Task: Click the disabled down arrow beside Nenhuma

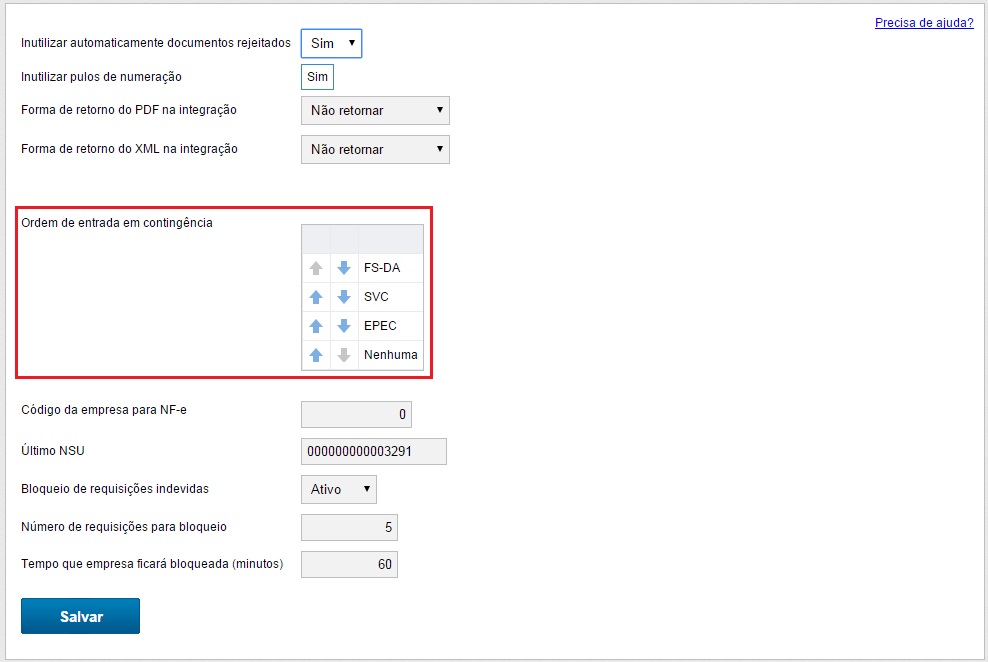Action: (x=344, y=355)
